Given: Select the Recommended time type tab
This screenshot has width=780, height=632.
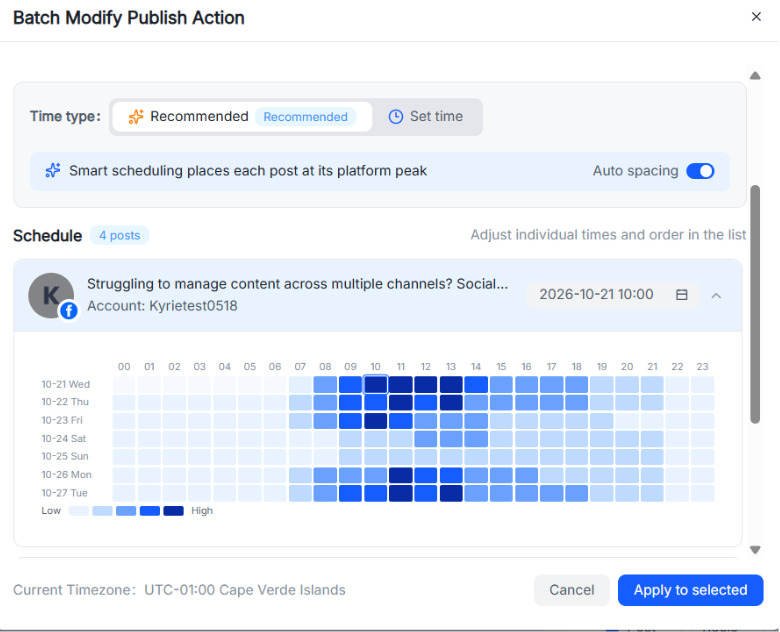Looking at the screenshot, I should point(242,116).
